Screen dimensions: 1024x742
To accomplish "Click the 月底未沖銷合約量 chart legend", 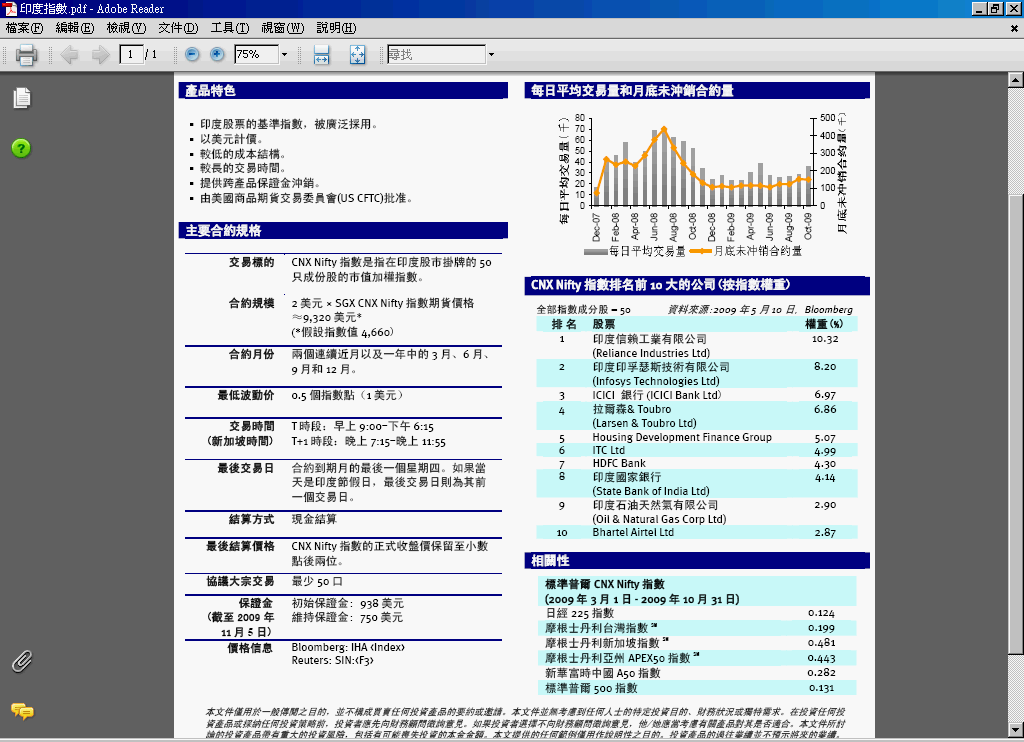I will 746,251.
